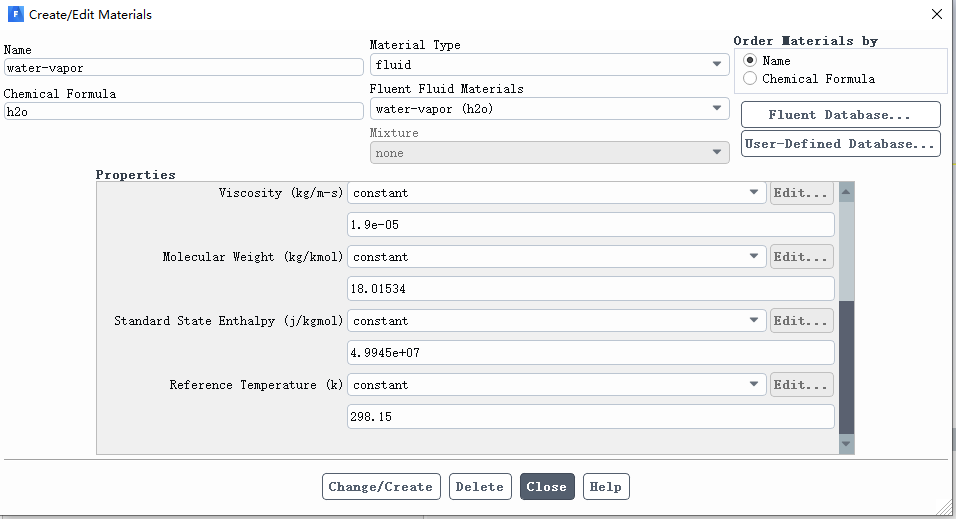Open the Material Type dropdown
Viewport: 956px width, 519px height.
pos(549,65)
